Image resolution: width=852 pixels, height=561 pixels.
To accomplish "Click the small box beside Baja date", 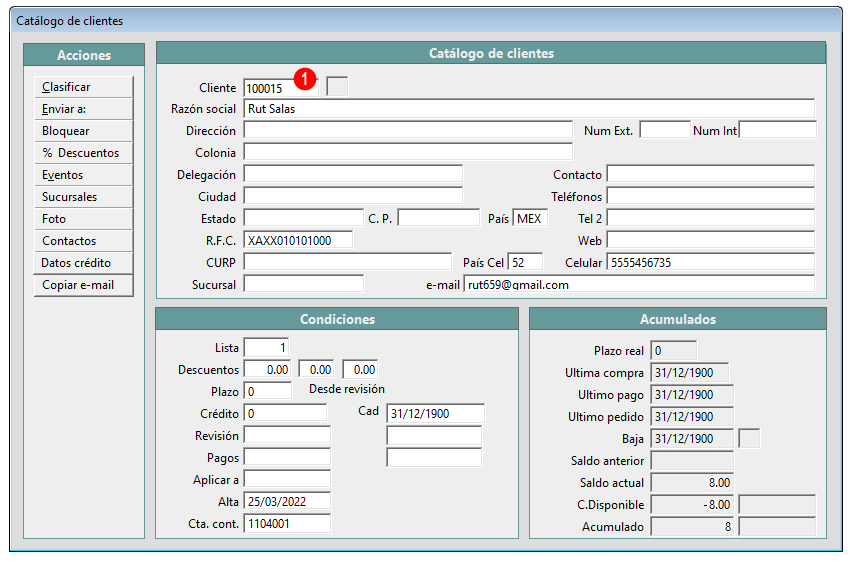I will [749, 439].
